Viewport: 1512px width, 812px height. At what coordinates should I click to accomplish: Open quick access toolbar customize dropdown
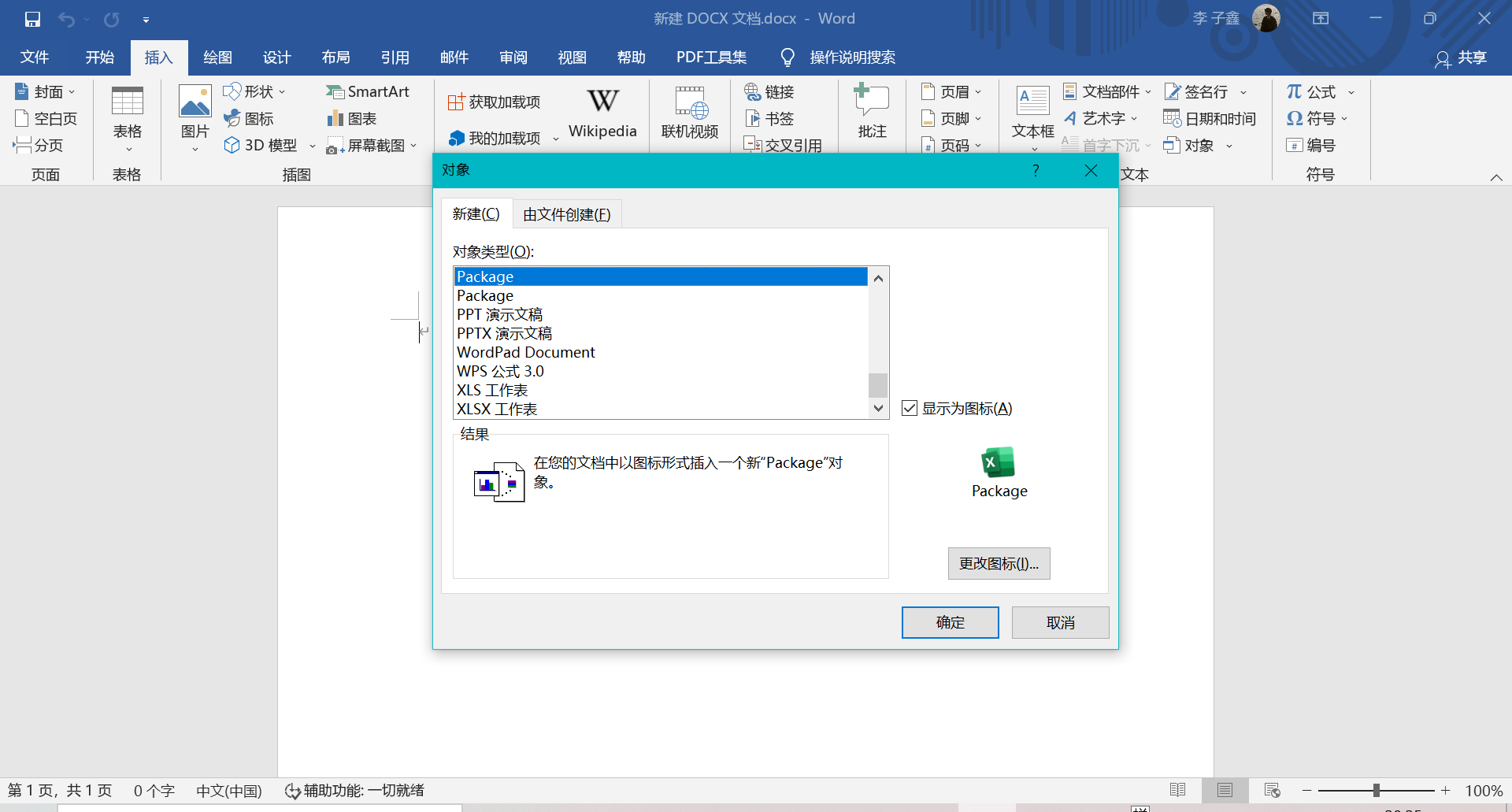pyautogui.click(x=146, y=20)
